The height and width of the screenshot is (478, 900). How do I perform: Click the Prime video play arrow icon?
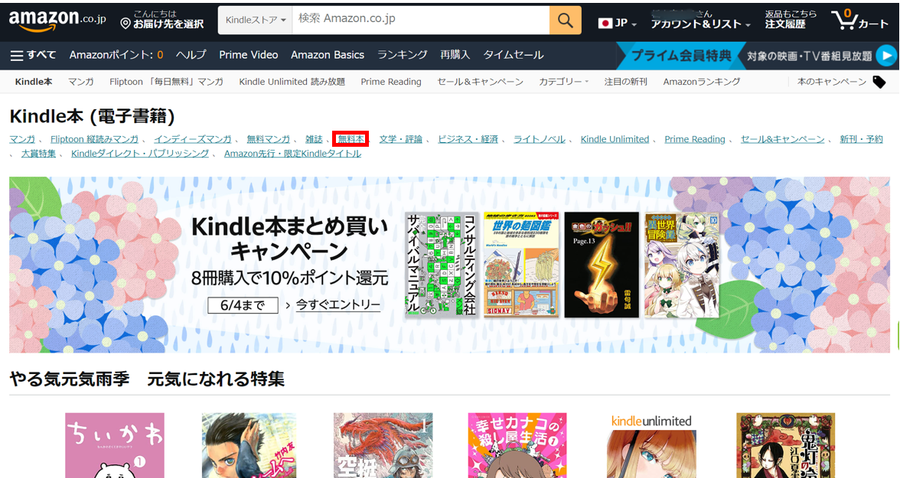tap(887, 56)
